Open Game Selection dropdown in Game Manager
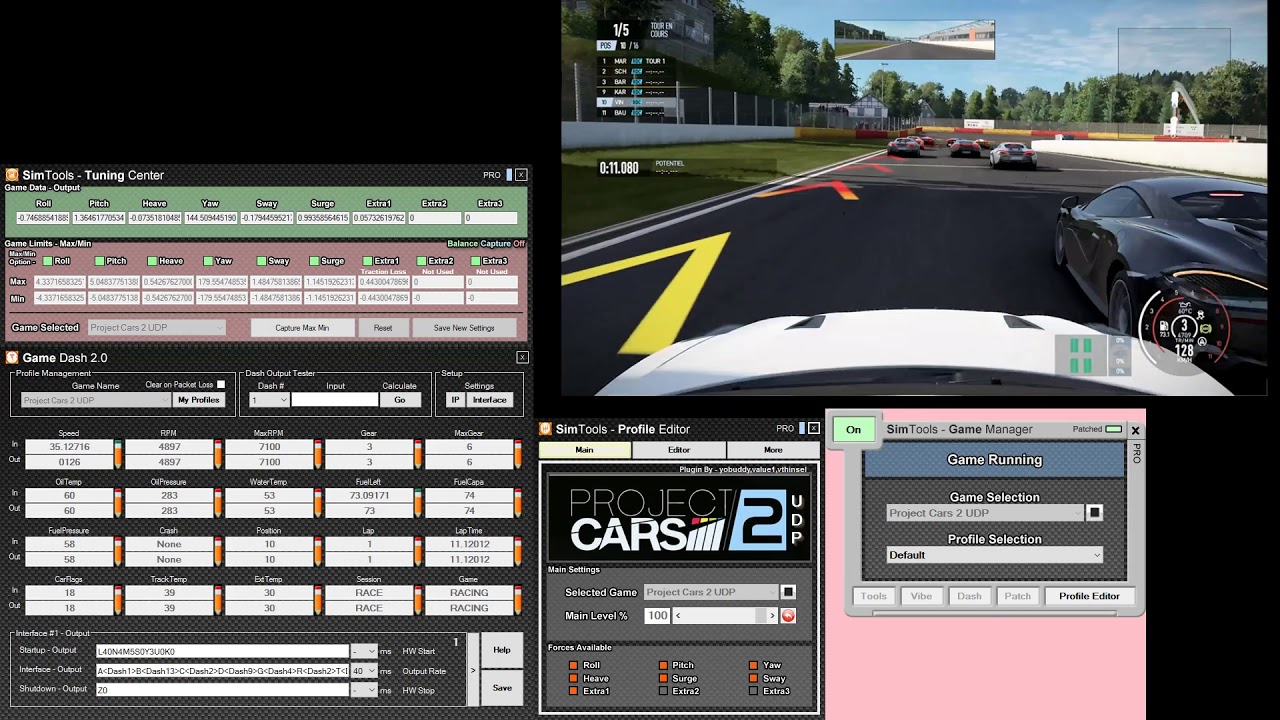Viewport: 1280px width, 720px height. (x=985, y=513)
